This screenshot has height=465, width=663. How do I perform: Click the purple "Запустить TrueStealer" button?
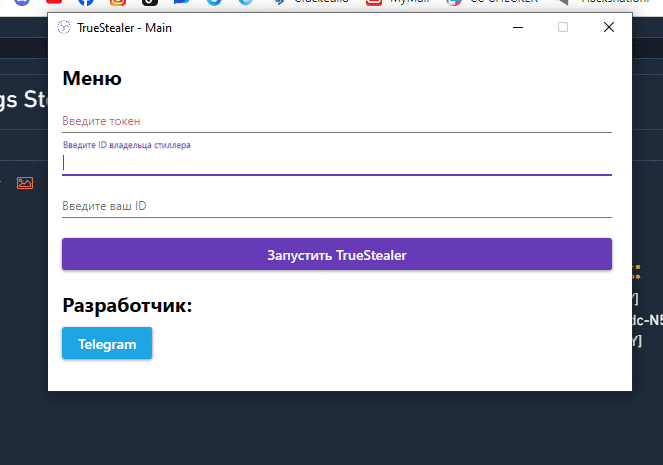tap(337, 254)
